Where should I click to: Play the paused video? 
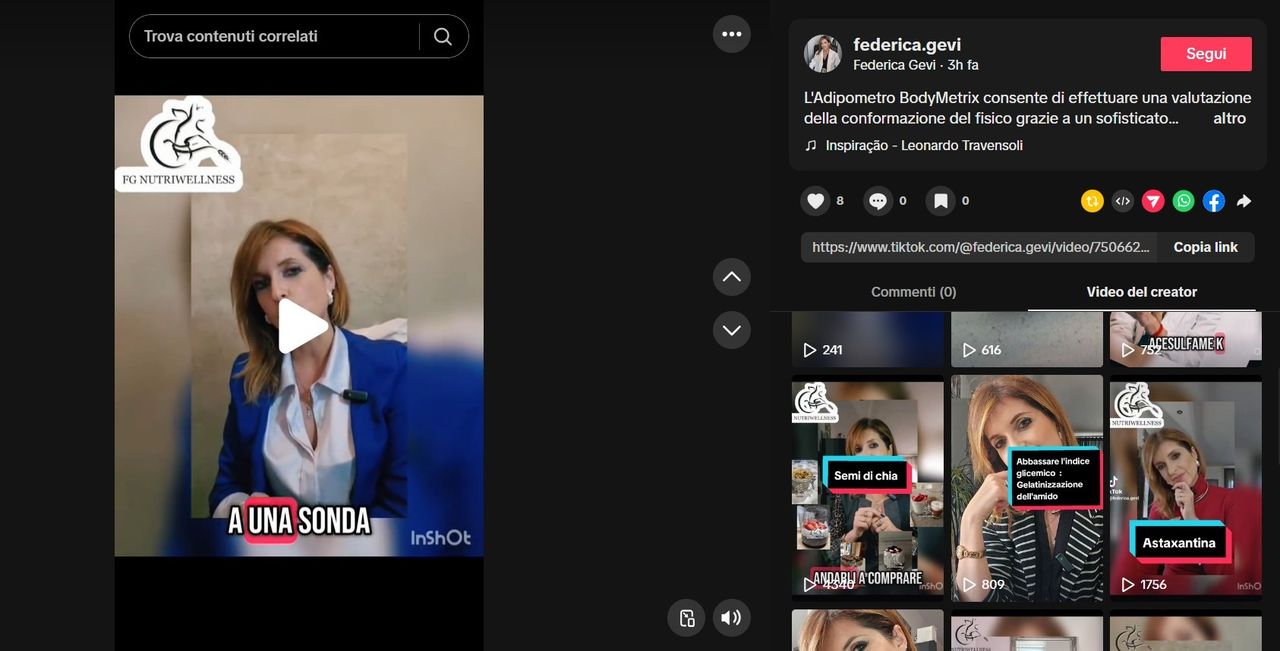(x=300, y=326)
